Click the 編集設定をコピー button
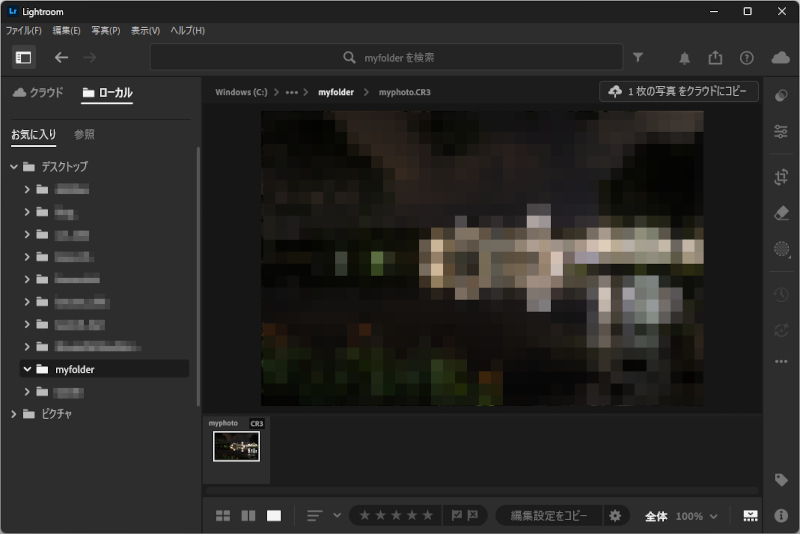 coord(549,516)
